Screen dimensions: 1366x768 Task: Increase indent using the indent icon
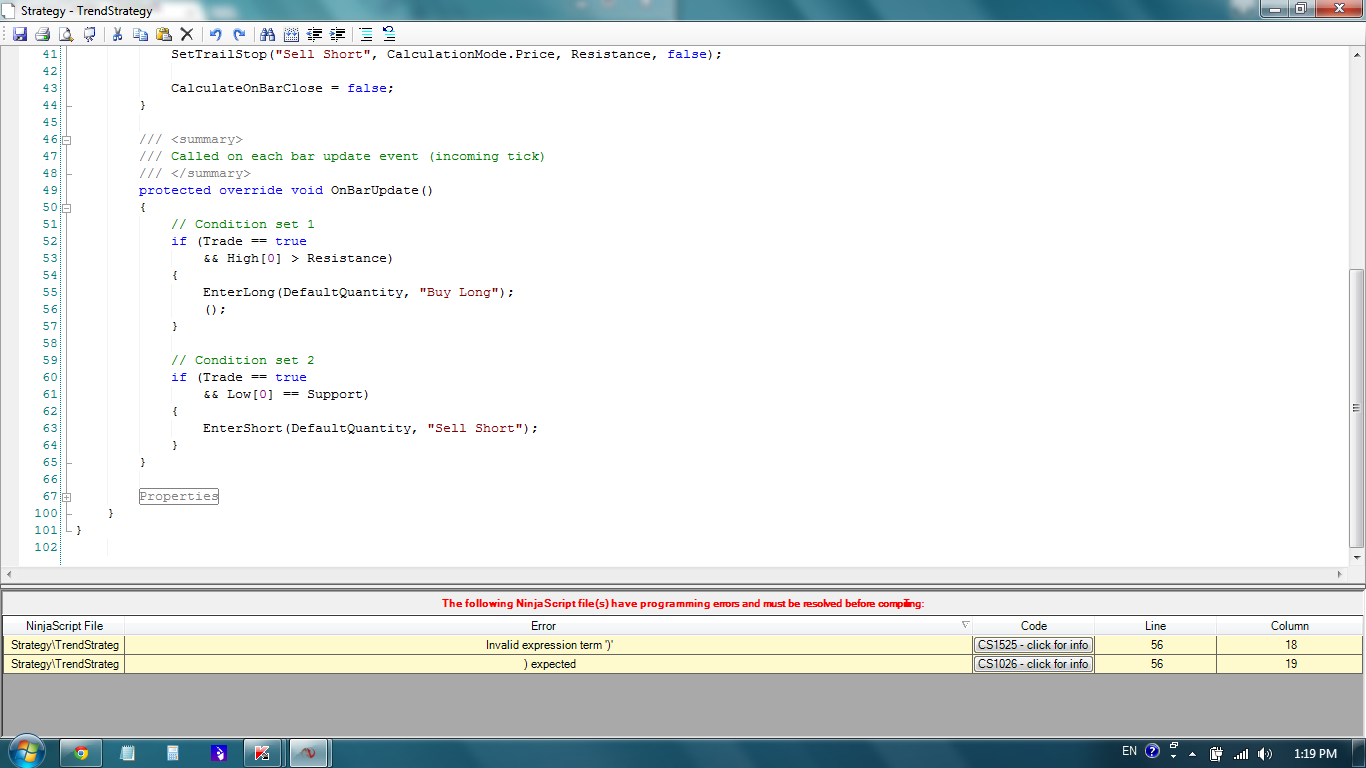pyautogui.click(x=338, y=34)
